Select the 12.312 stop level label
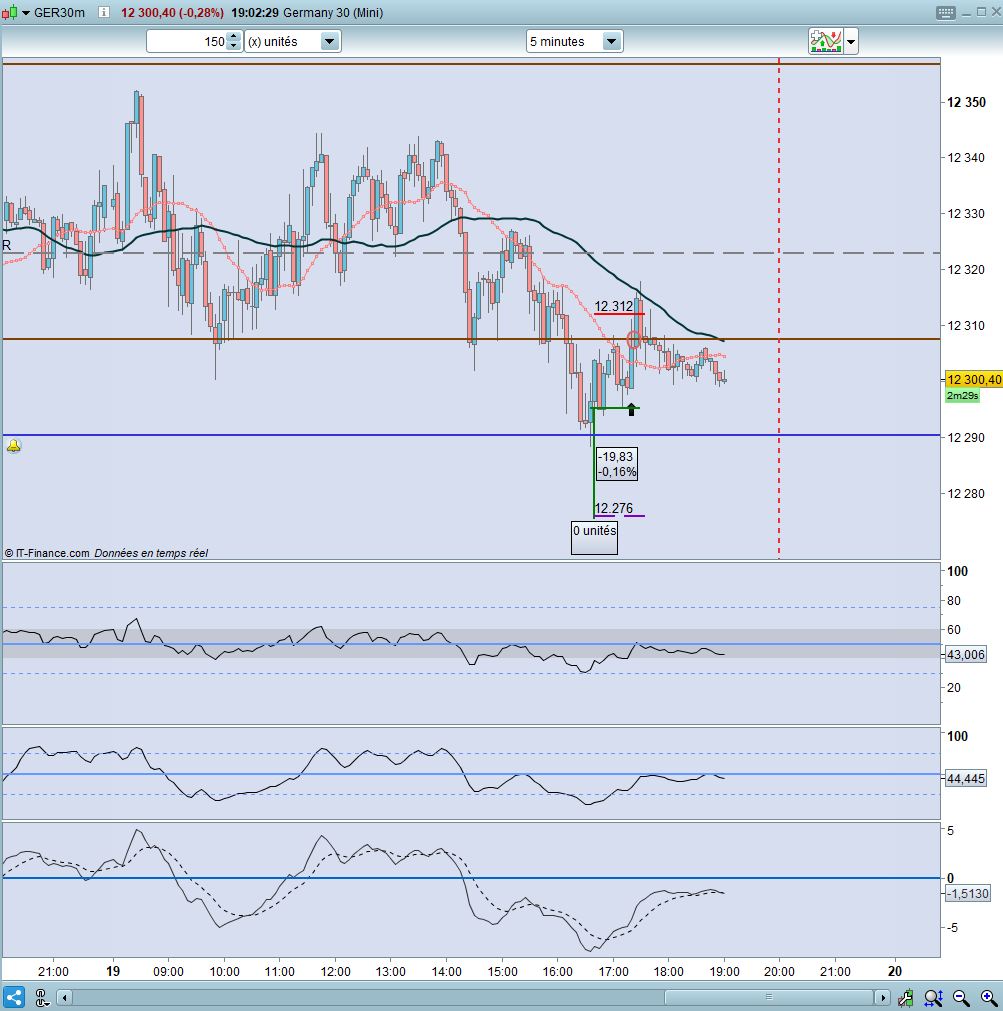 click(614, 306)
